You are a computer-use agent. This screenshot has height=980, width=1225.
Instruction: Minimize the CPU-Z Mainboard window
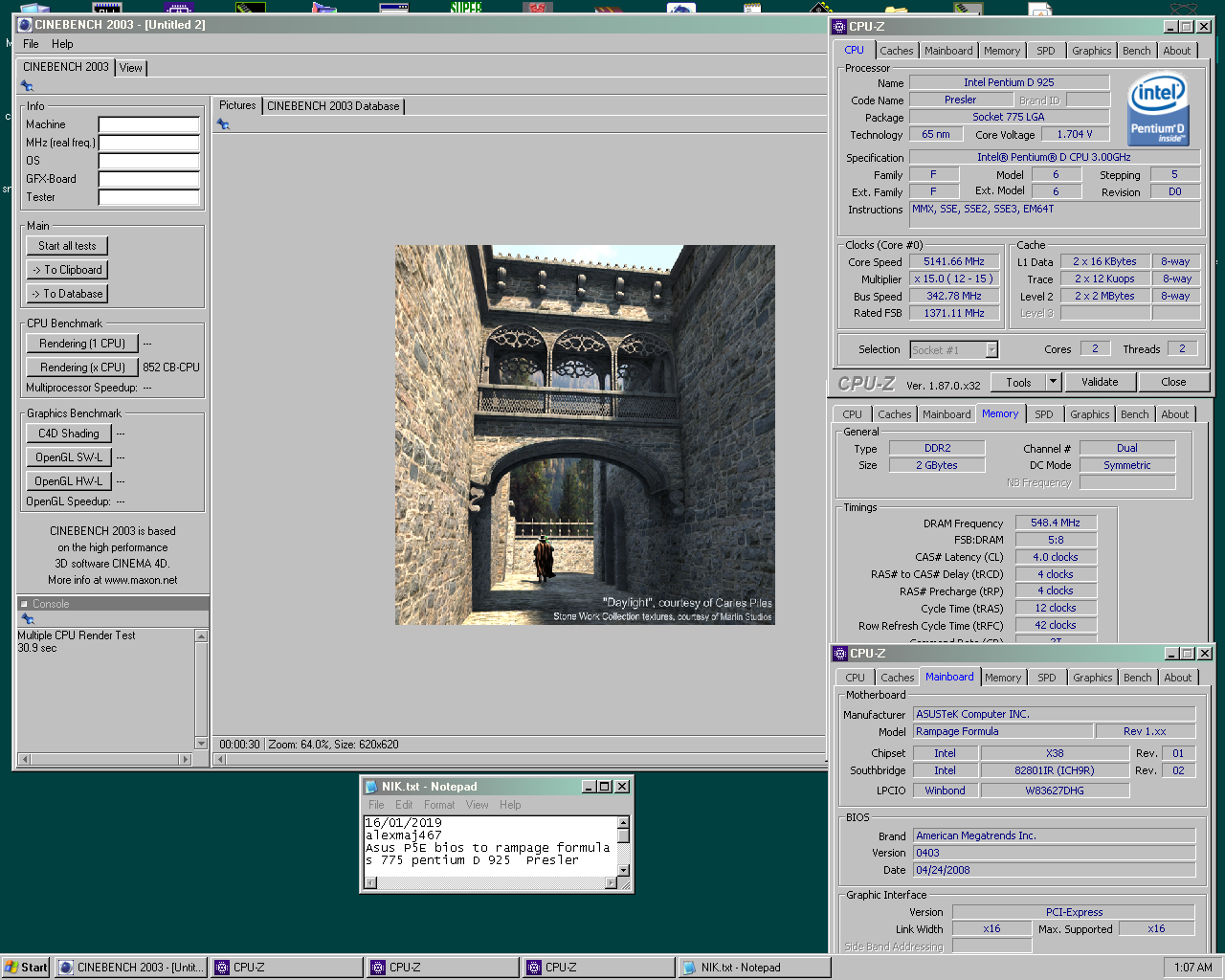pos(1171,654)
